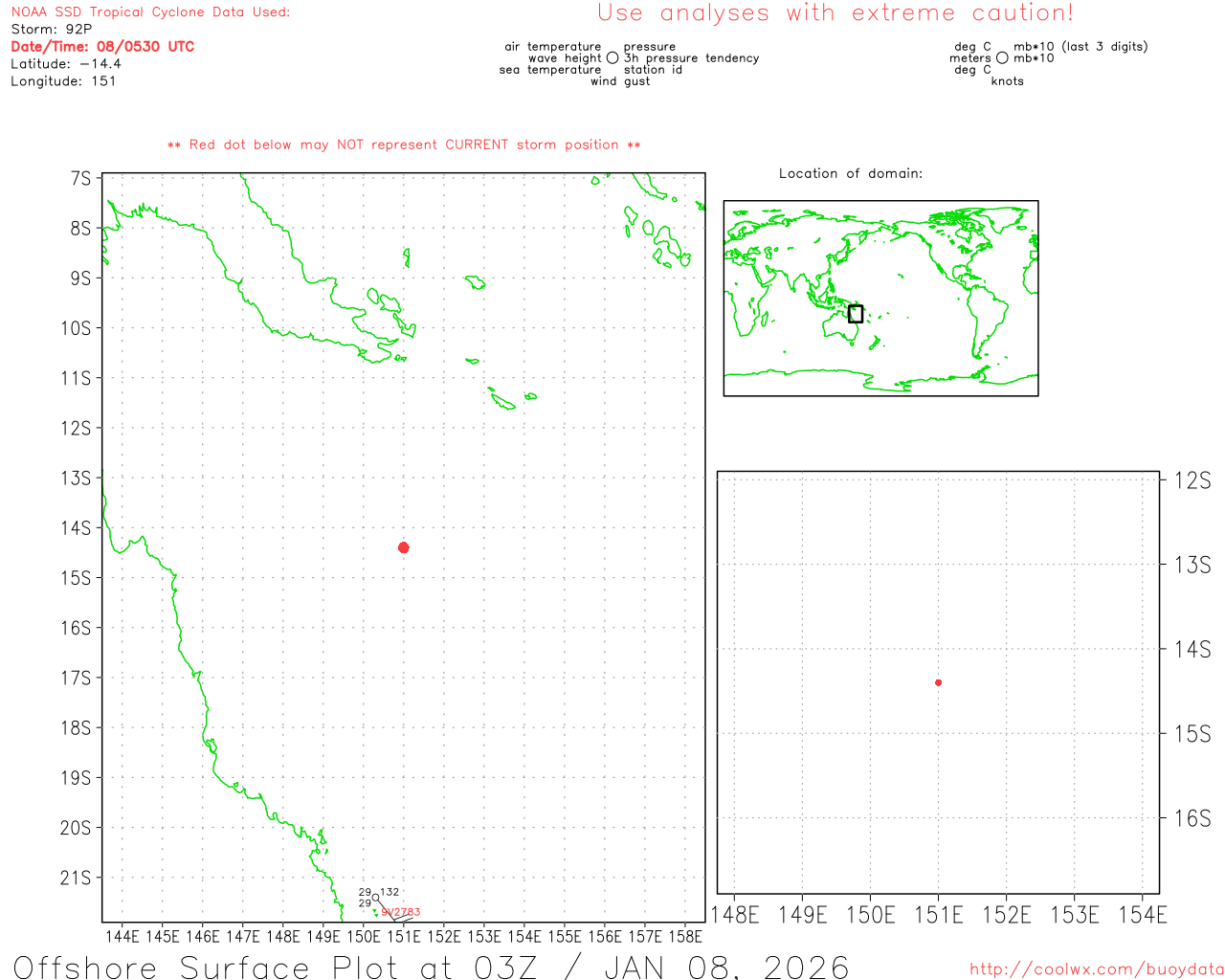The image size is (1225, 980).
Task: Click the 10S latitude label on main map
Action: click(x=76, y=328)
